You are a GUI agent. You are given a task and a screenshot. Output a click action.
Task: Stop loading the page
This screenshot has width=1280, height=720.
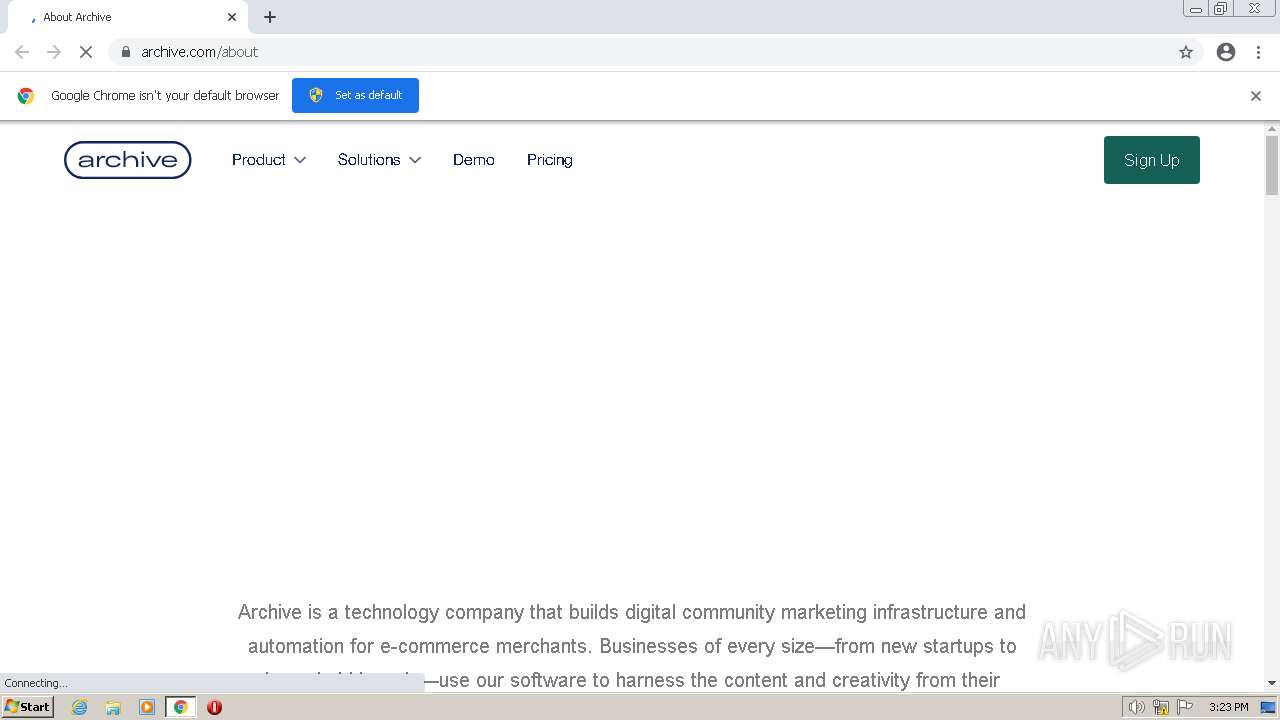[86, 52]
